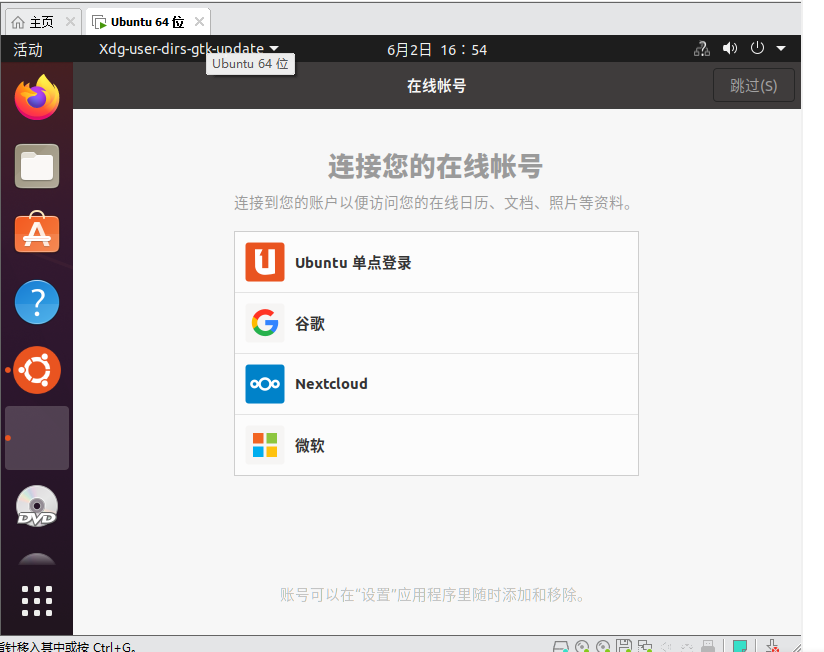Show Applications grid at dock bottom
This screenshot has height=652, width=824.
point(37,601)
